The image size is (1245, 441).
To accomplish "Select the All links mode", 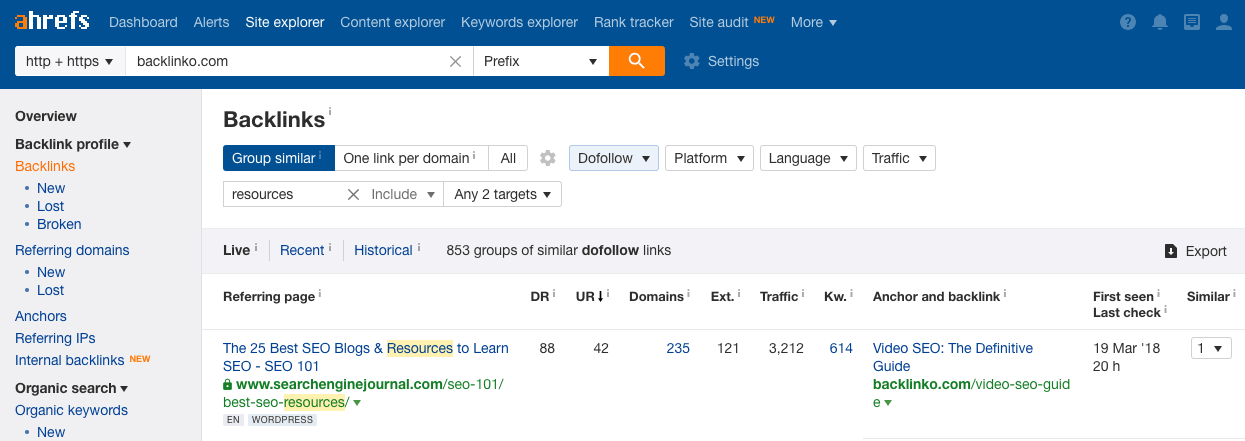I will pyautogui.click(x=508, y=158).
